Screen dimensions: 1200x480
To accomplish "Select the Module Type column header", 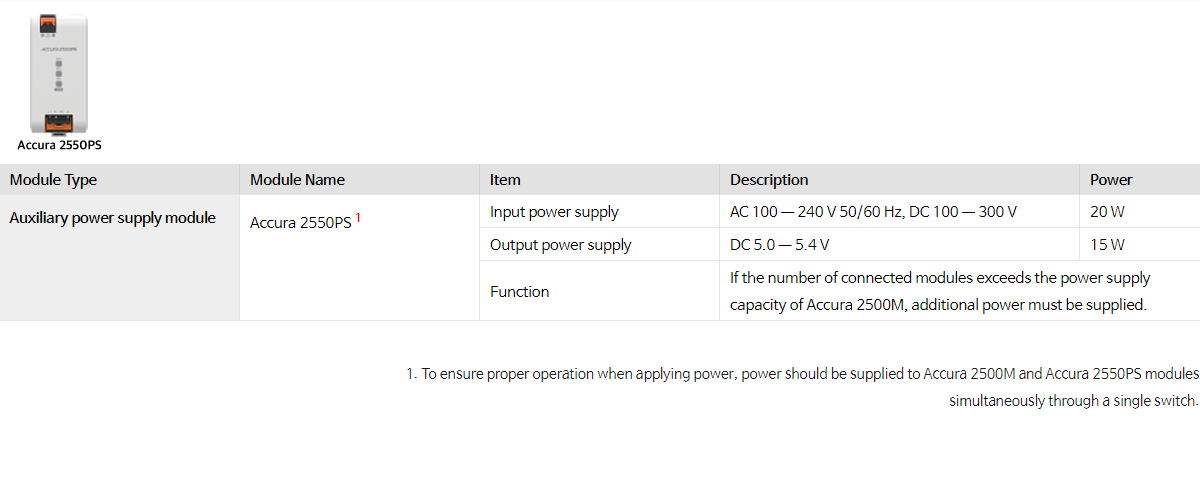I will tap(53, 180).
